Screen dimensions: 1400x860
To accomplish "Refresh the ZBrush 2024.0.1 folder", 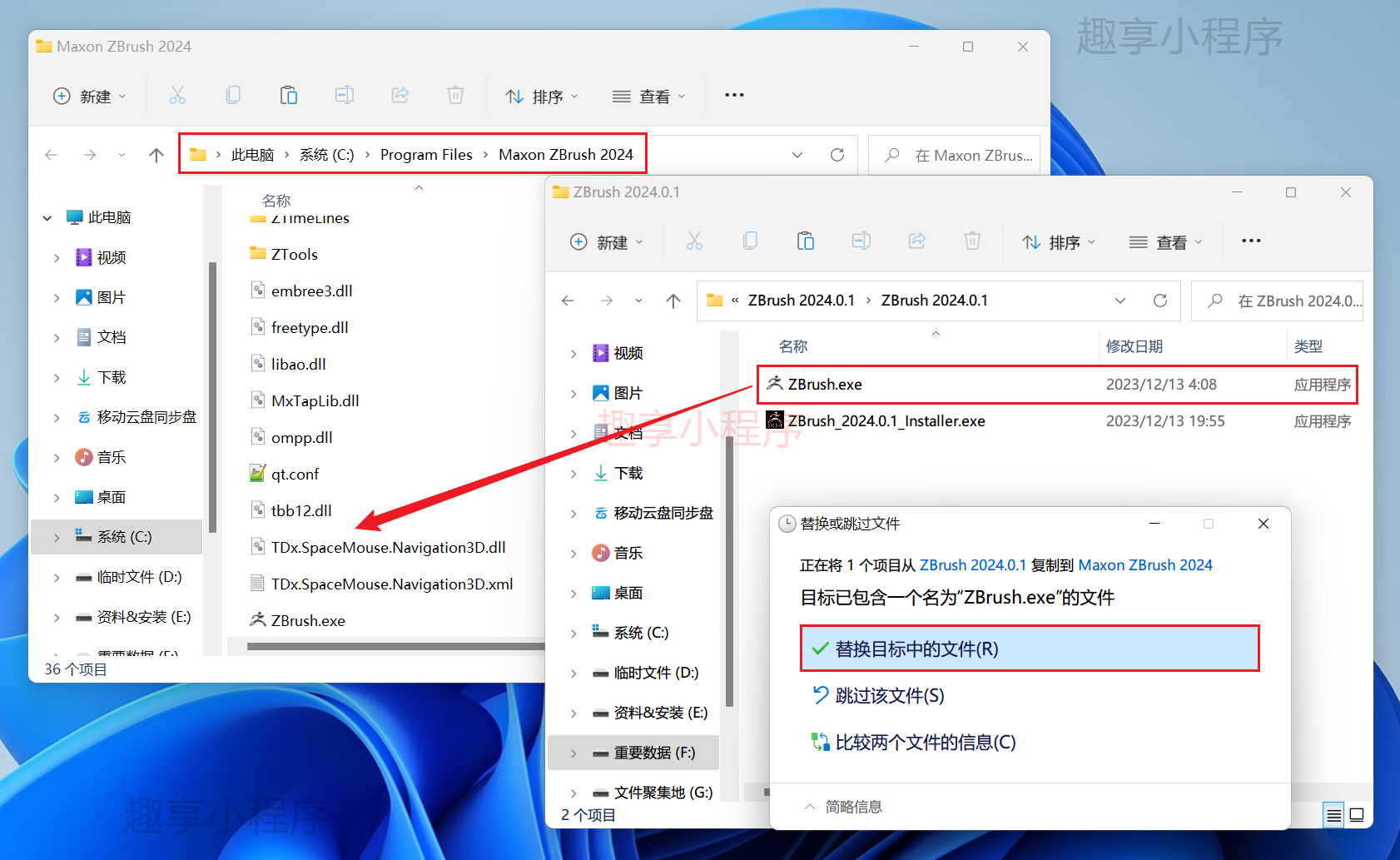I will (x=1160, y=301).
